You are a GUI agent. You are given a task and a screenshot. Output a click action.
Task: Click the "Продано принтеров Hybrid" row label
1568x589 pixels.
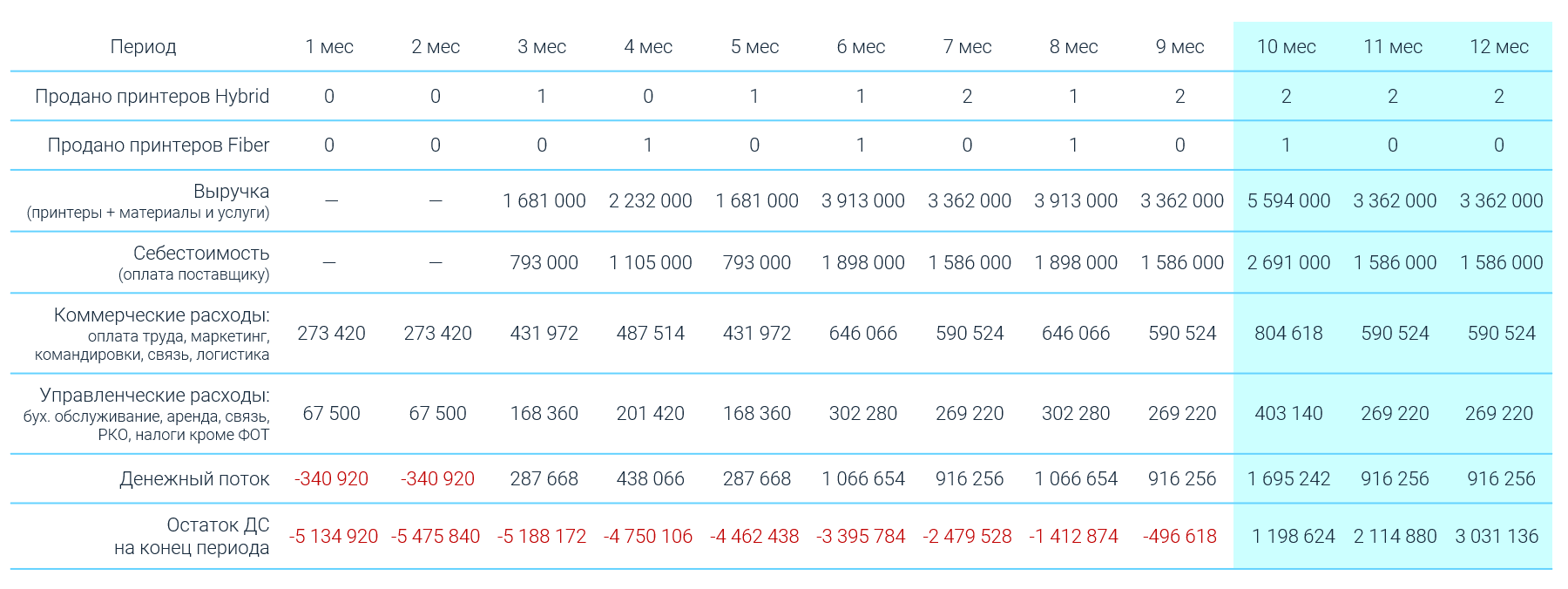click(x=152, y=97)
